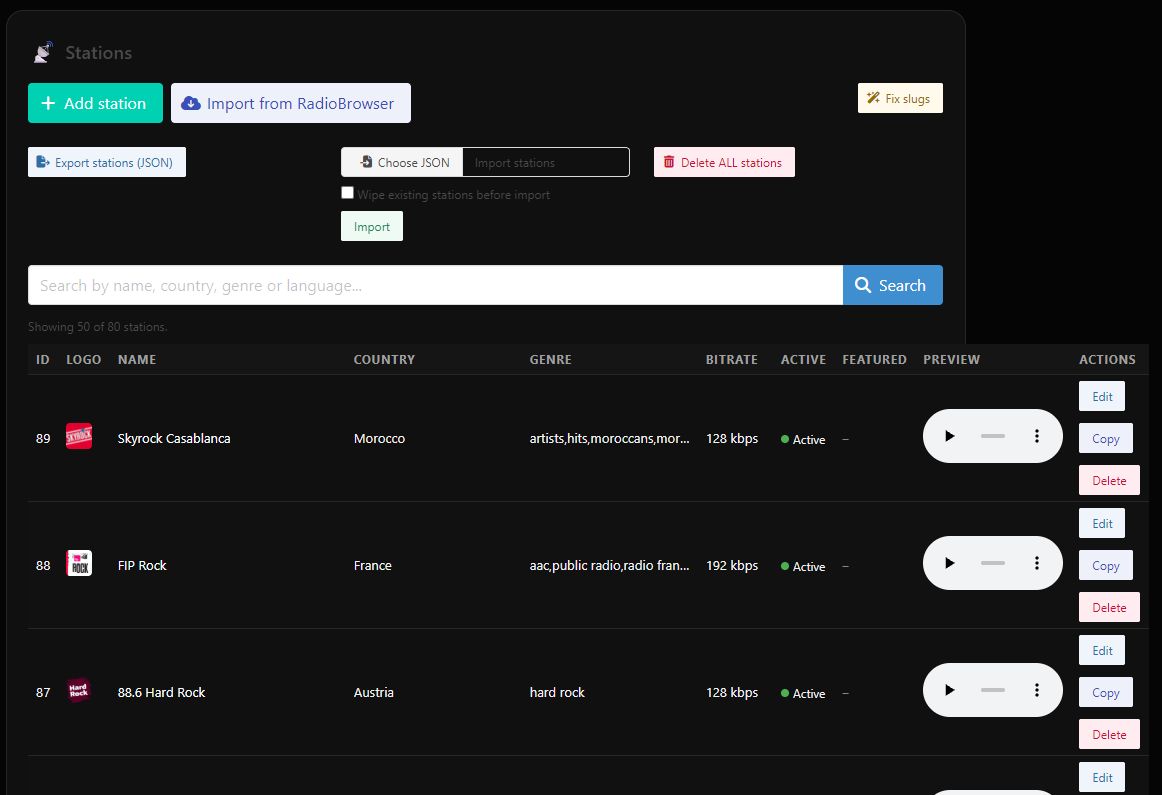Click the Stations satellite dish icon

(x=44, y=53)
